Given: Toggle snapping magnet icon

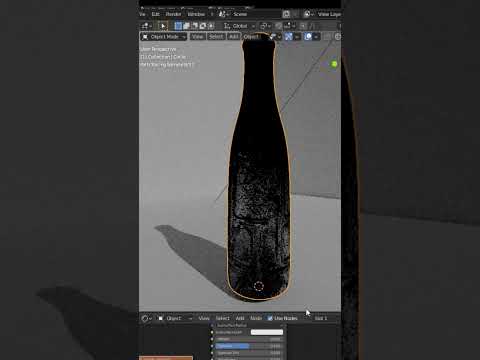Looking at the screenshot, I should tap(278, 26).
